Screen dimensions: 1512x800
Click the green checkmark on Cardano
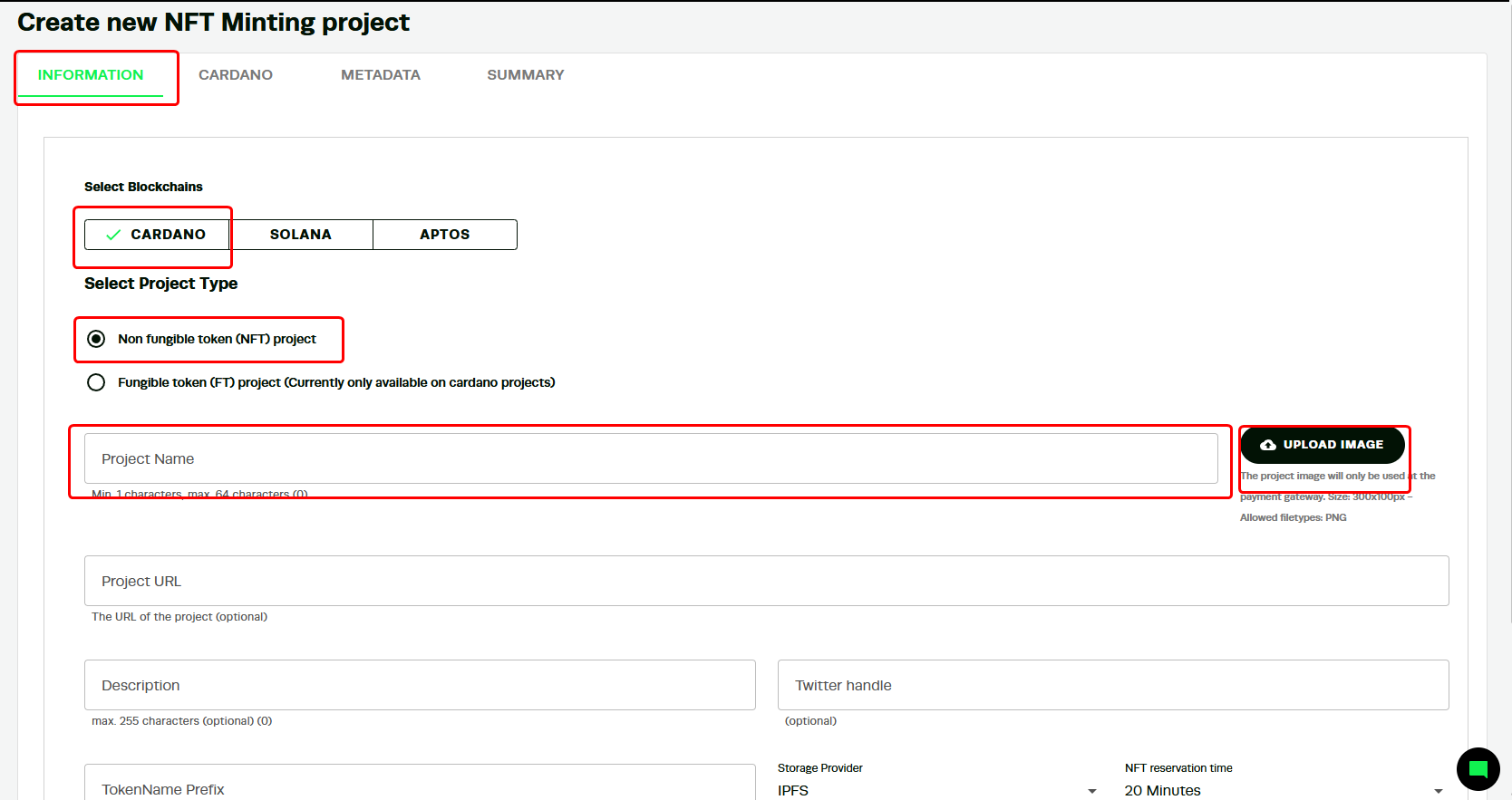[113, 235]
